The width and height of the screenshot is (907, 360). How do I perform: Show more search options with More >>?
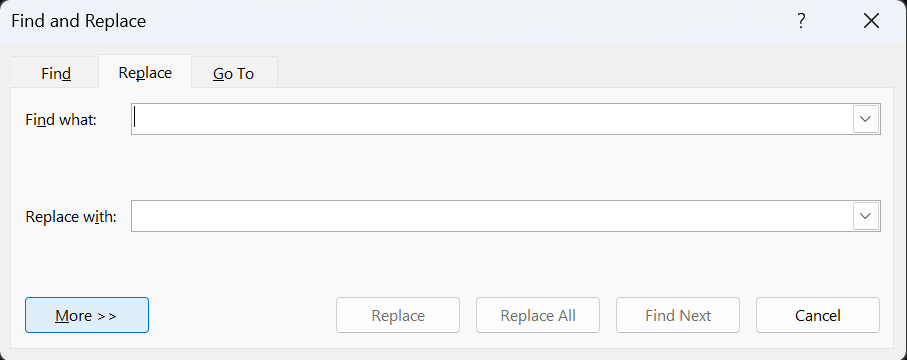click(87, 315)
